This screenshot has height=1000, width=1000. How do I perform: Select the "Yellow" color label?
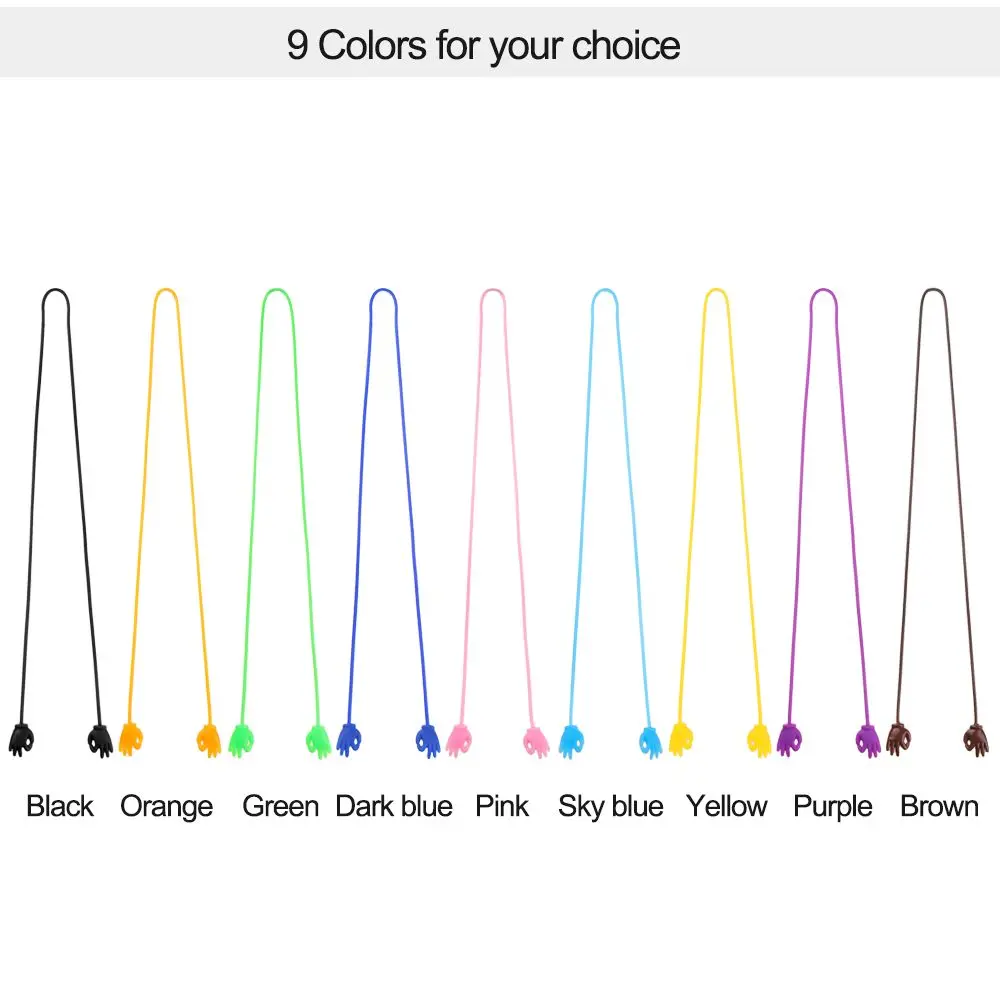(727, 806)
